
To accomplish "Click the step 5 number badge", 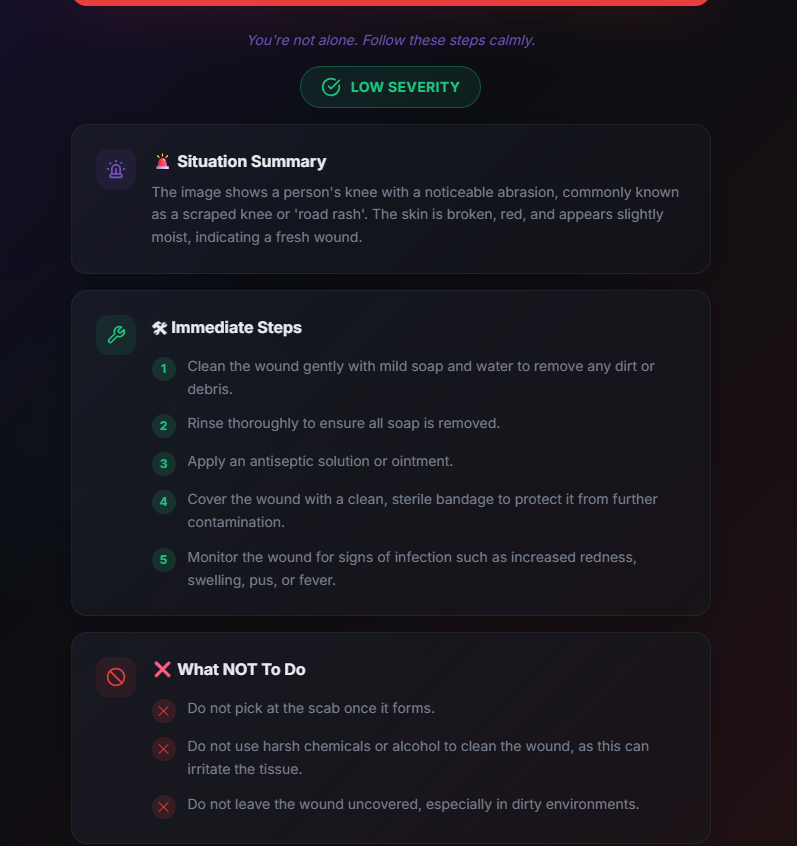I will tap(164, 560).
